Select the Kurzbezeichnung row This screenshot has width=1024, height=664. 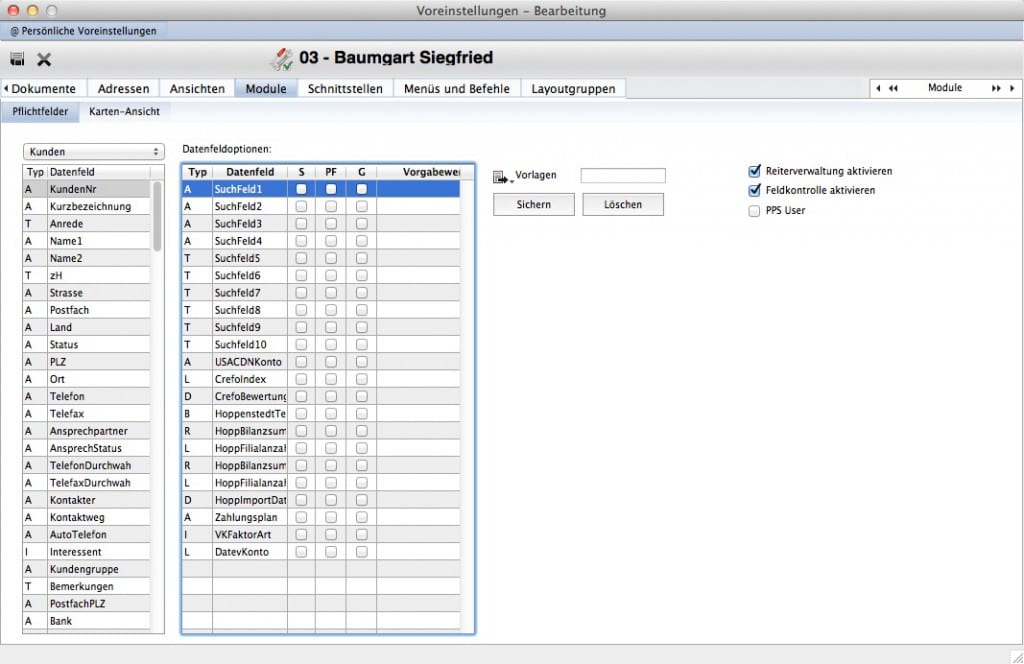[86, 206]
